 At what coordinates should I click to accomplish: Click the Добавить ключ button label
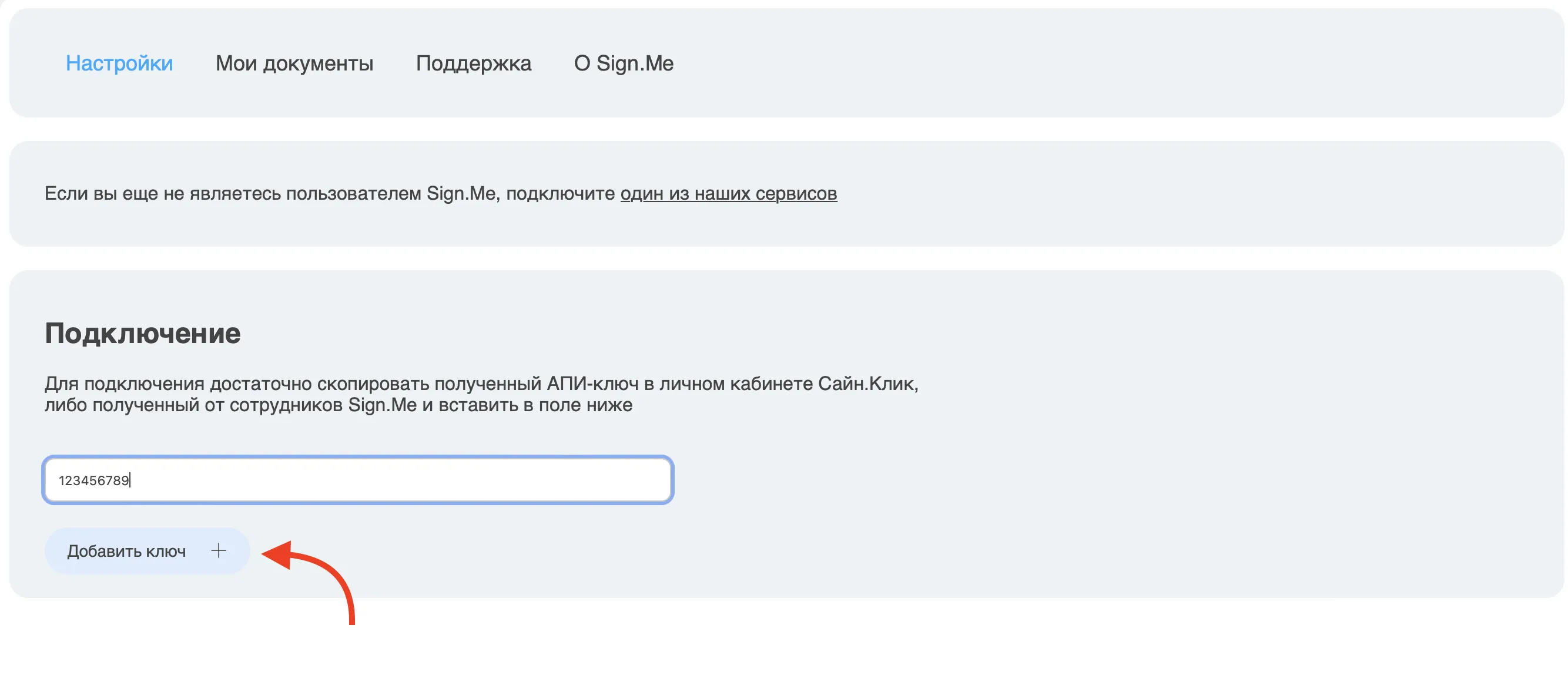tap(126, 551)
